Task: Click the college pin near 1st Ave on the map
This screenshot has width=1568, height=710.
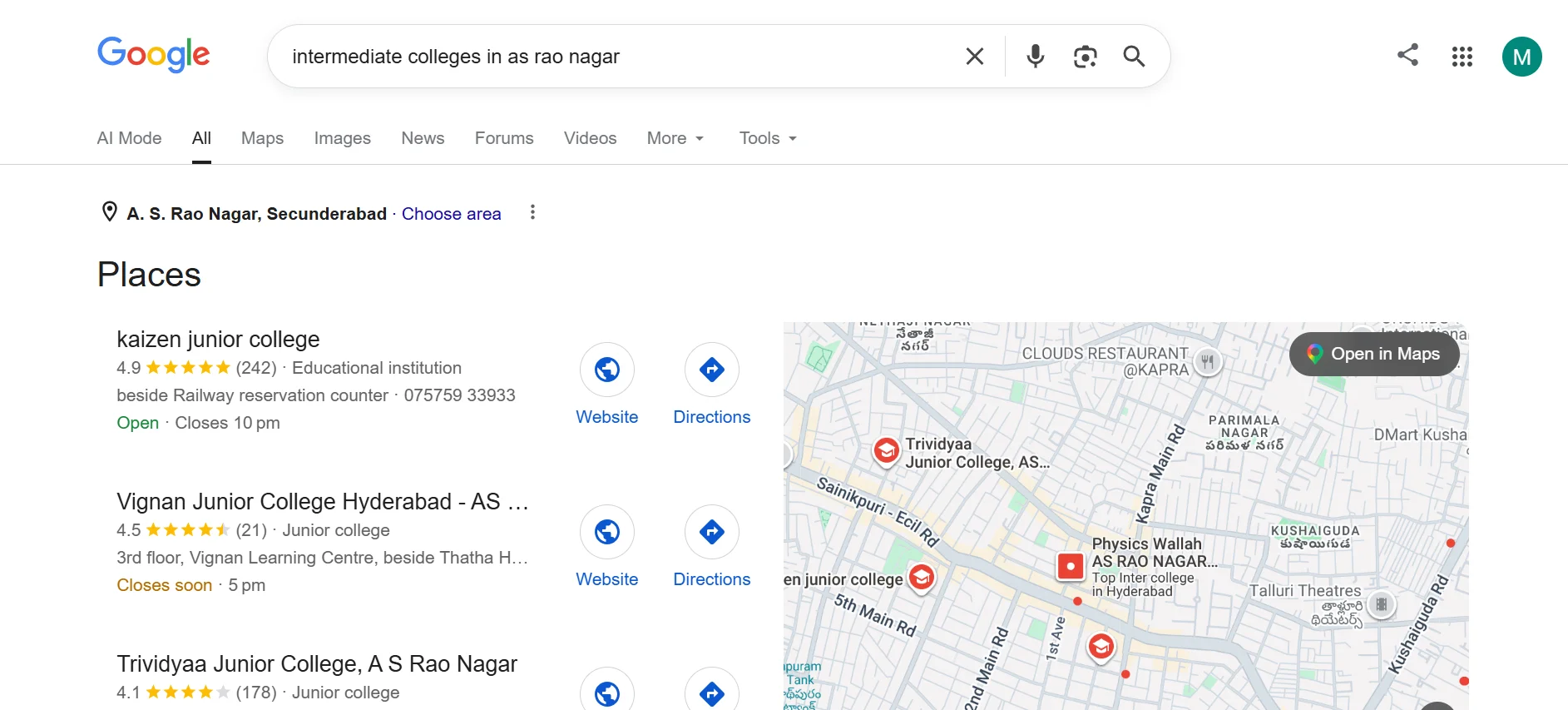Action: pyautogui.click(x=1101, y=646)
